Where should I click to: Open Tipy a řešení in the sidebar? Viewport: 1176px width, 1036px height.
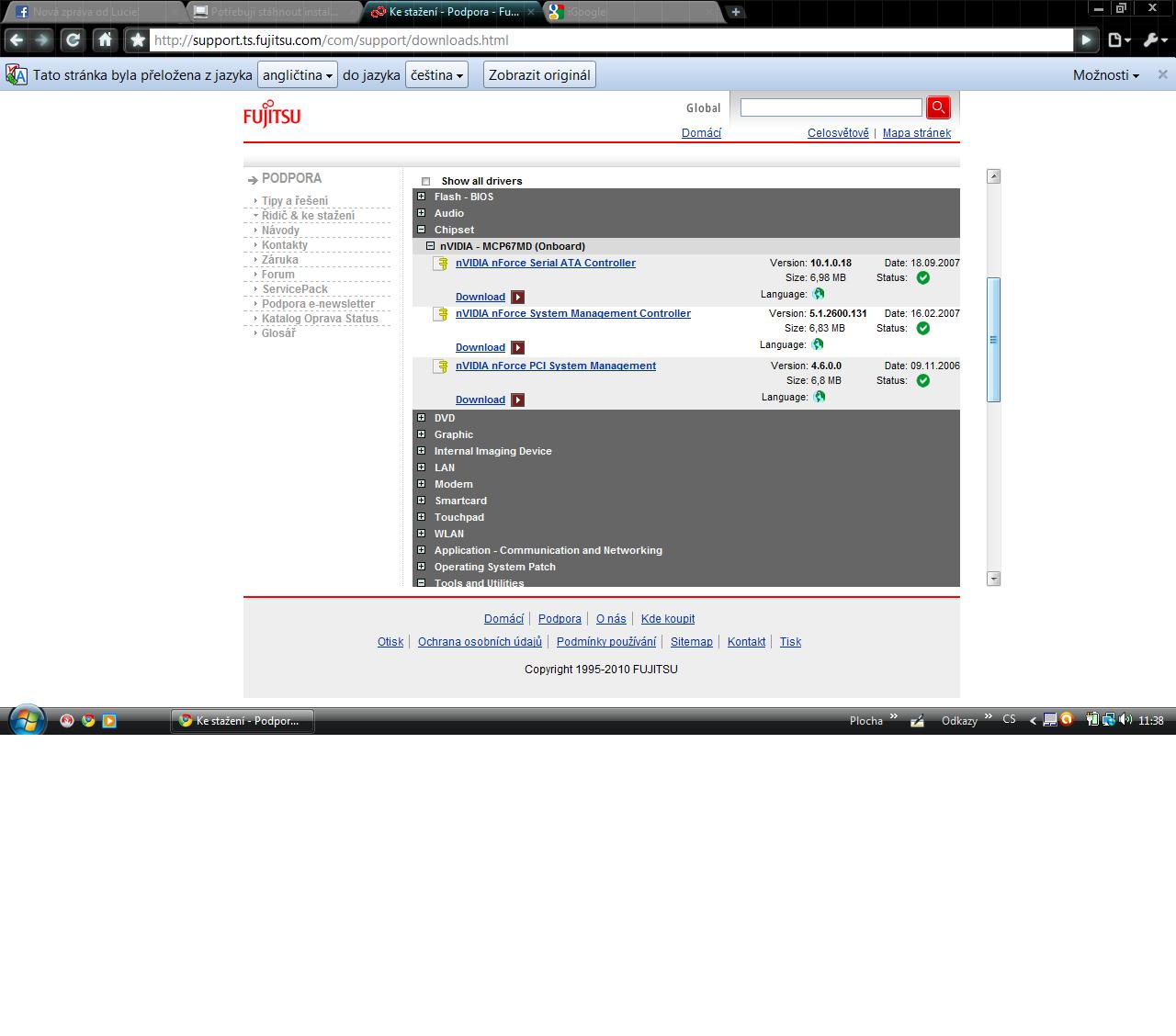pyautogui.click(x=294, y=201)
